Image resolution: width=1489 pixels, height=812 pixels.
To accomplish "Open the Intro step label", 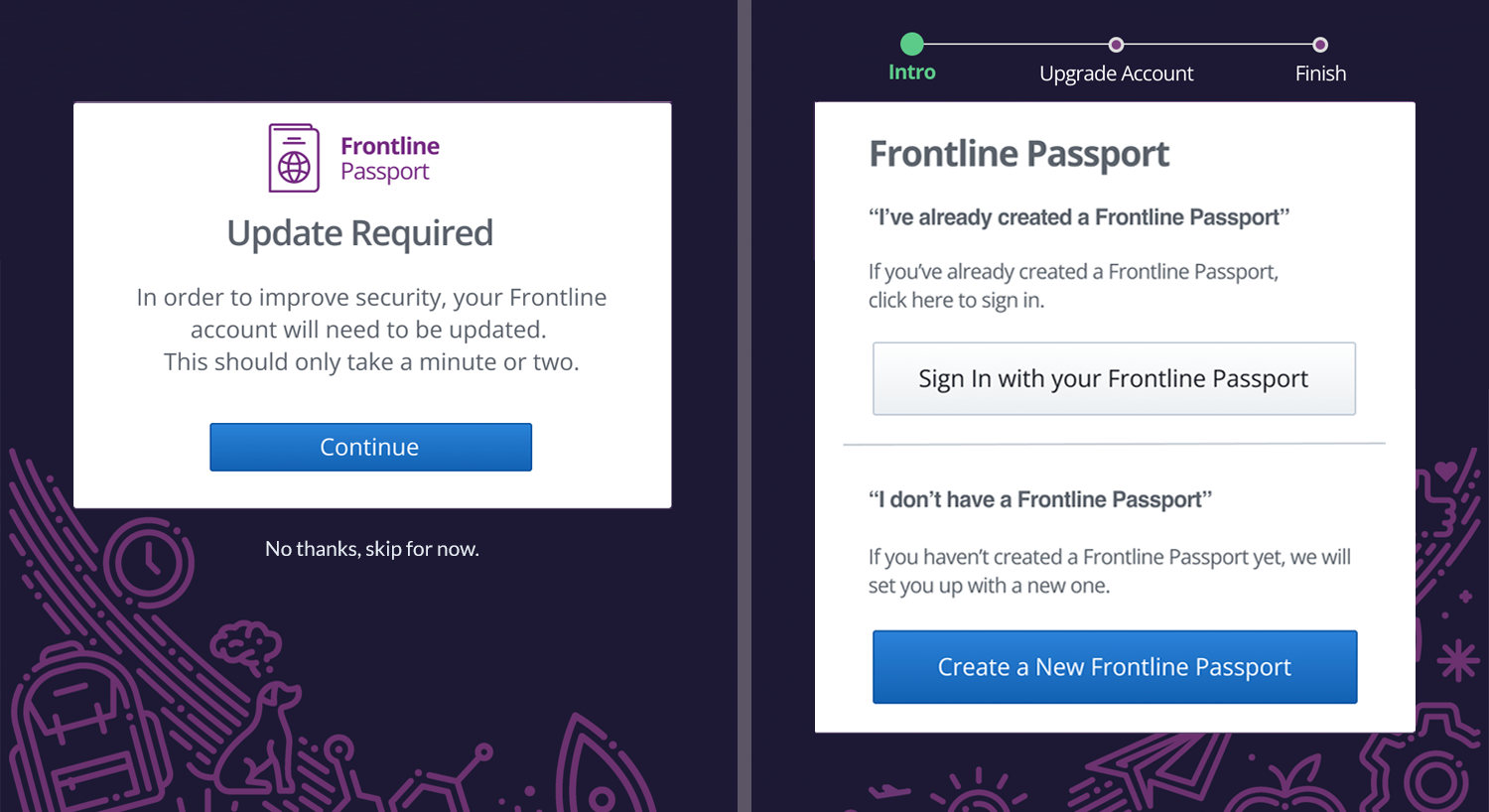I will click(912, 72).
